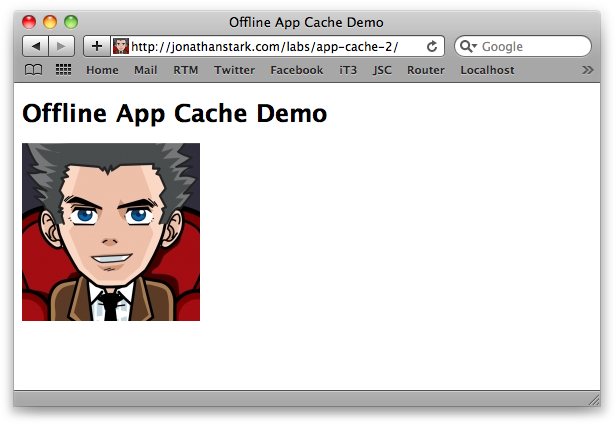Open the Mail bookmark
Image resolution: width=616 pixels, height=424 pixels.
coord(146,70)
